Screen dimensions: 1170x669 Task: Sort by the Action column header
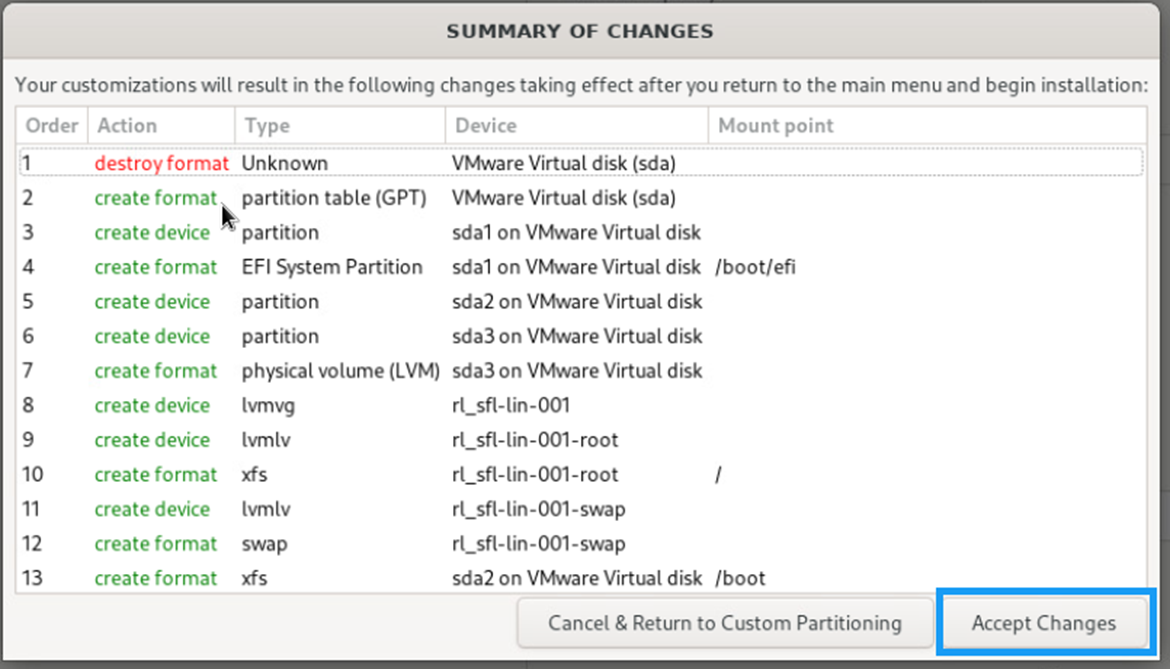(161, 125)
